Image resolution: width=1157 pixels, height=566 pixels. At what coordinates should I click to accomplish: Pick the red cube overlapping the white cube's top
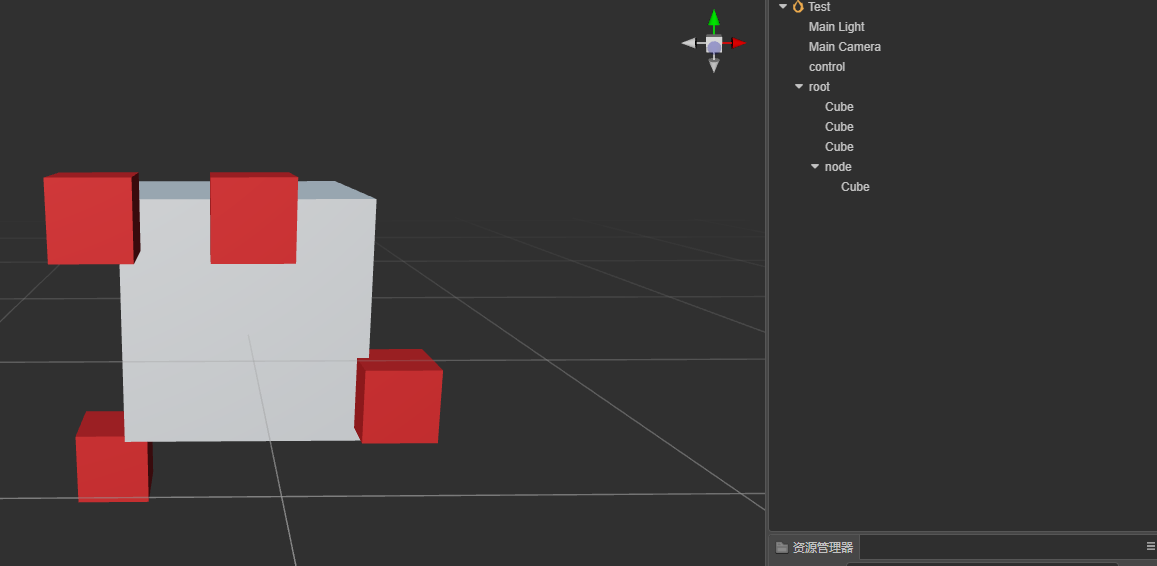254,218
